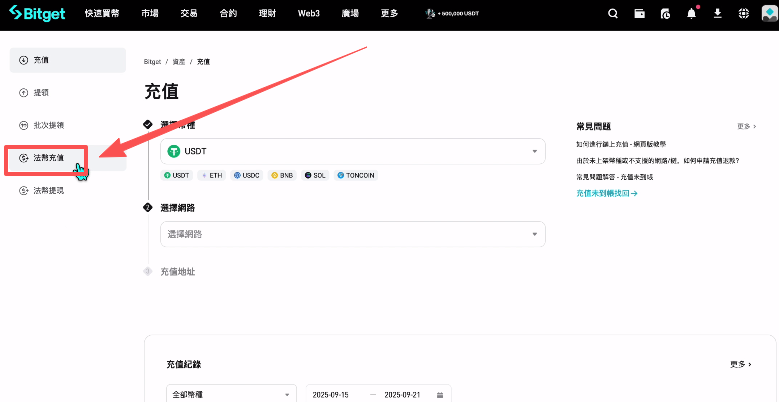Click 更多 beside 常見問題

[744, 127]
